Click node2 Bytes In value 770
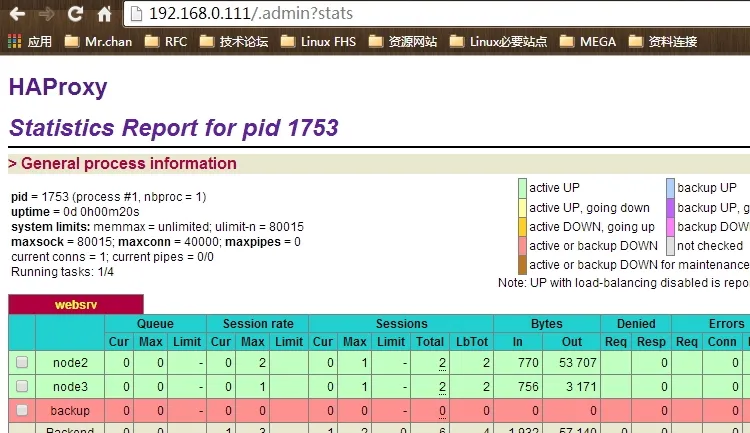750x433 pixels. point(528,363)
